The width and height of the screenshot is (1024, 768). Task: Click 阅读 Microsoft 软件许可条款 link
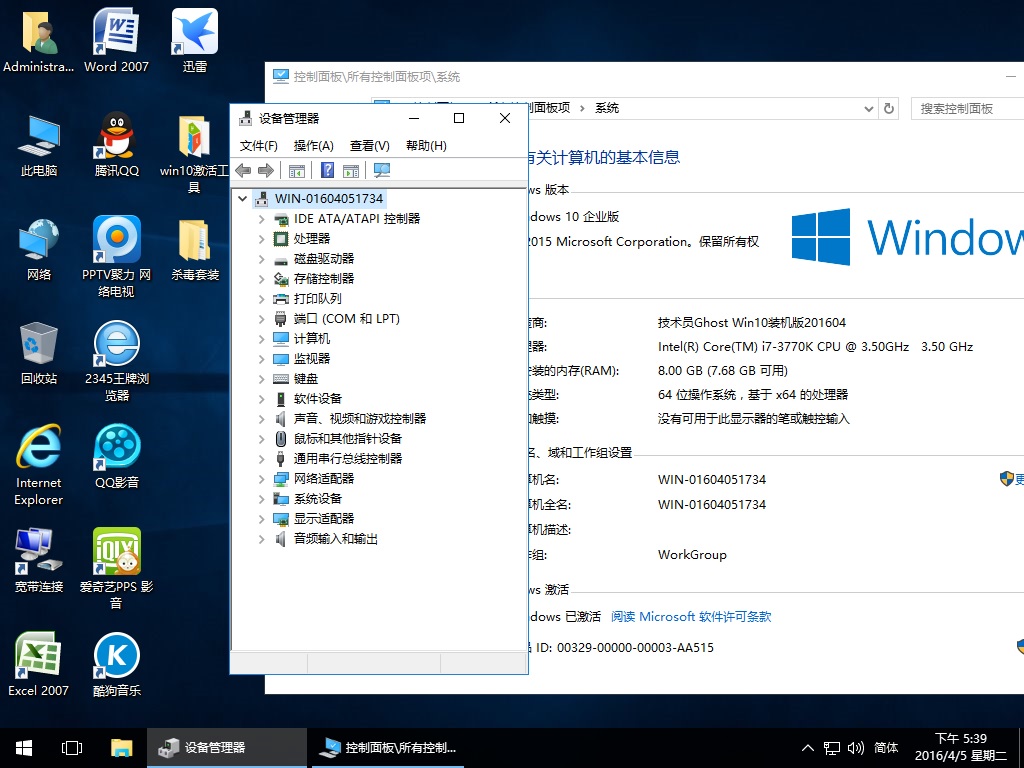[691, 616]
